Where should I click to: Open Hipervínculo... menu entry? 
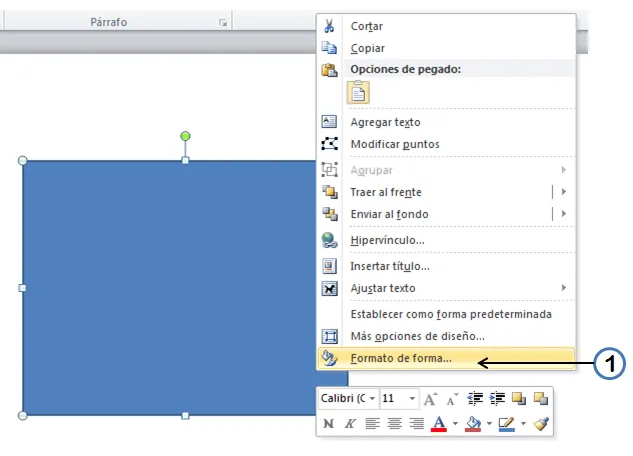[x=446, y=240]
